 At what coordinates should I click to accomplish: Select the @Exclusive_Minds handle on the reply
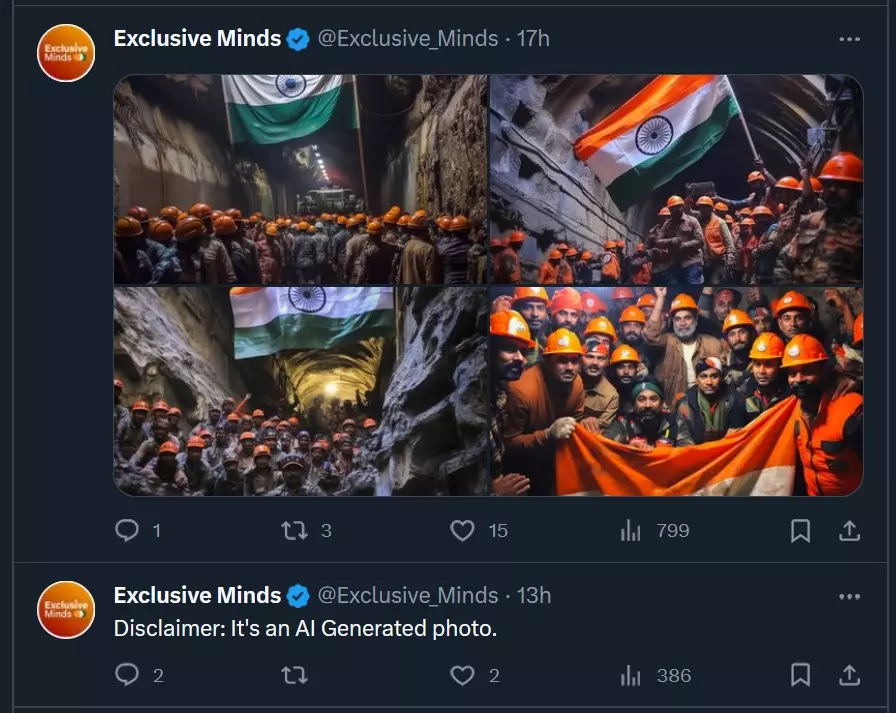(x=408, y=595)
